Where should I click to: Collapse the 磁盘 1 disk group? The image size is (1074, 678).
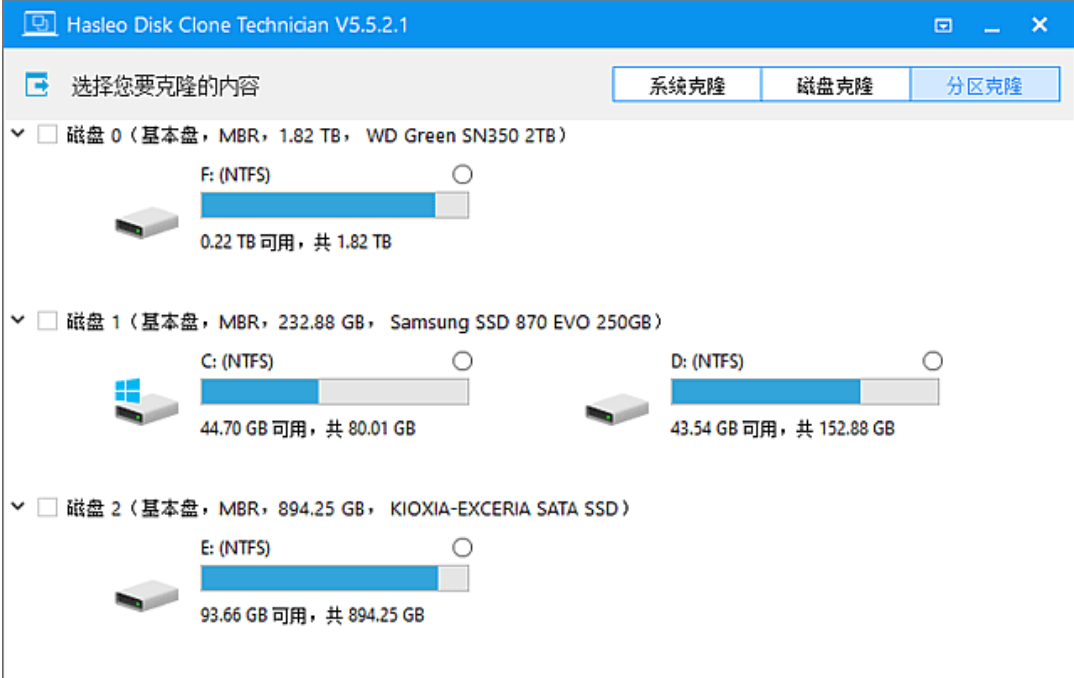[17, 320]
